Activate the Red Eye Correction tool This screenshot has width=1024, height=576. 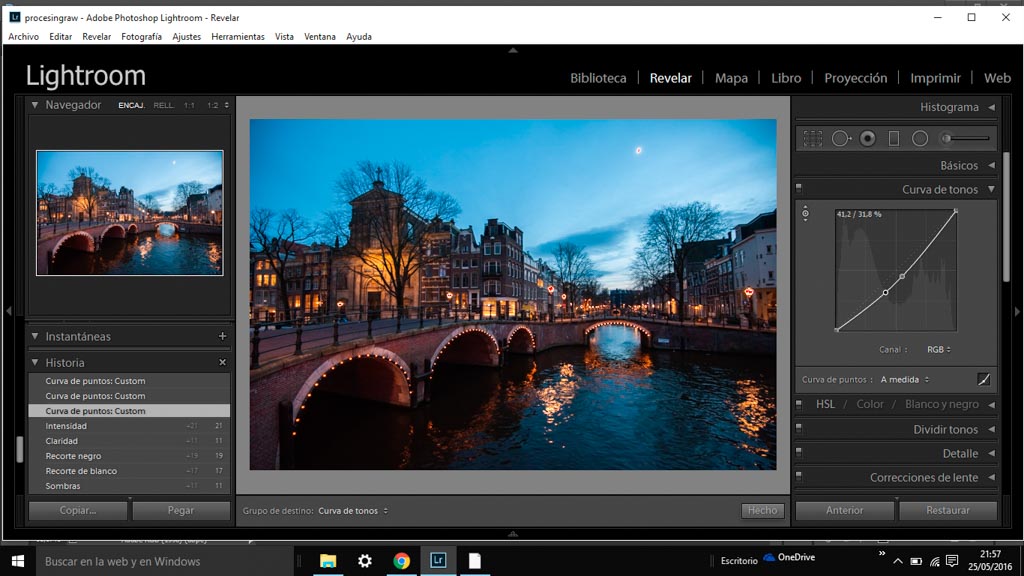tap(868, 139)
